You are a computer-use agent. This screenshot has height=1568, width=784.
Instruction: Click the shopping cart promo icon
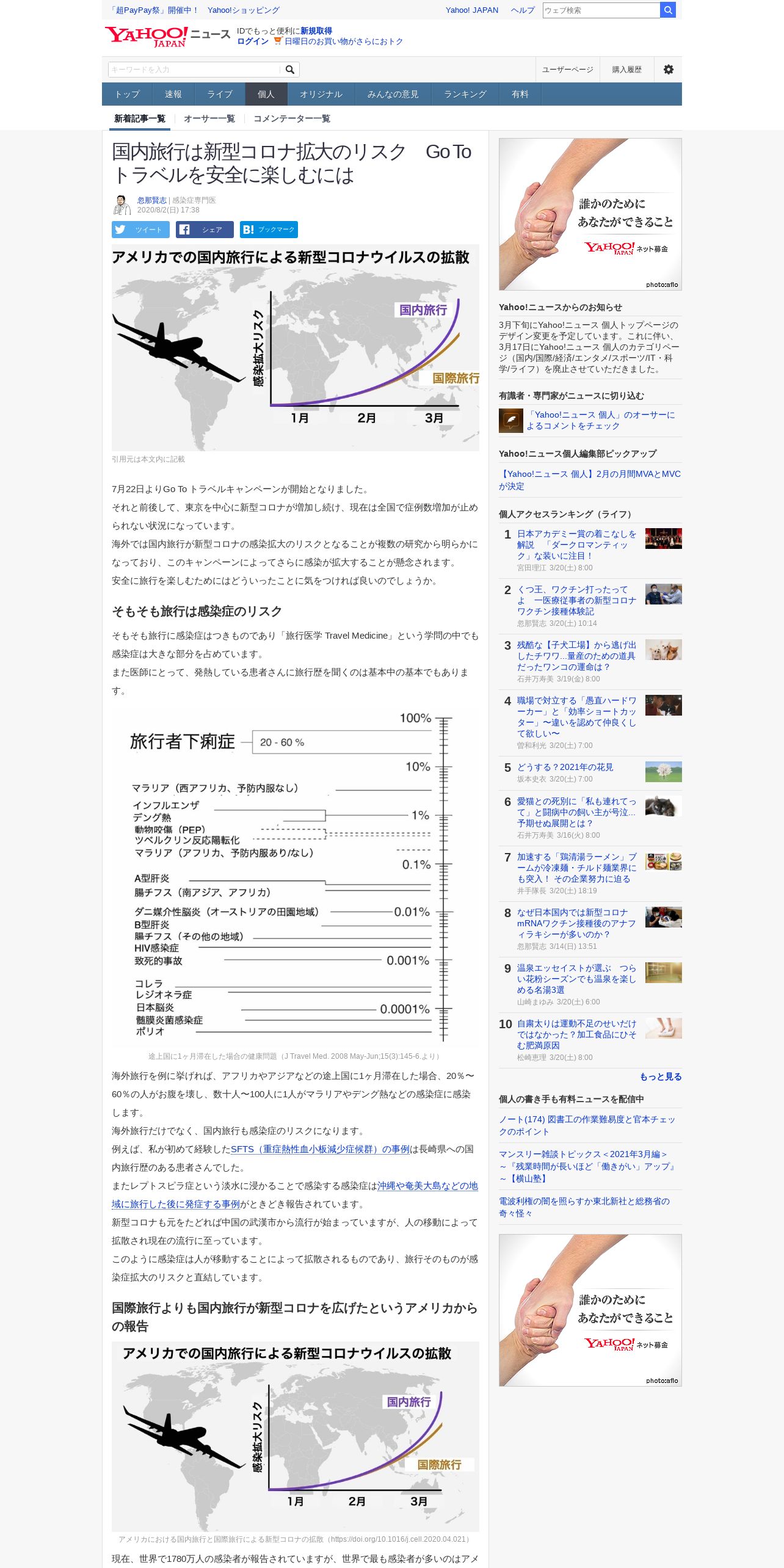(277, 41)
